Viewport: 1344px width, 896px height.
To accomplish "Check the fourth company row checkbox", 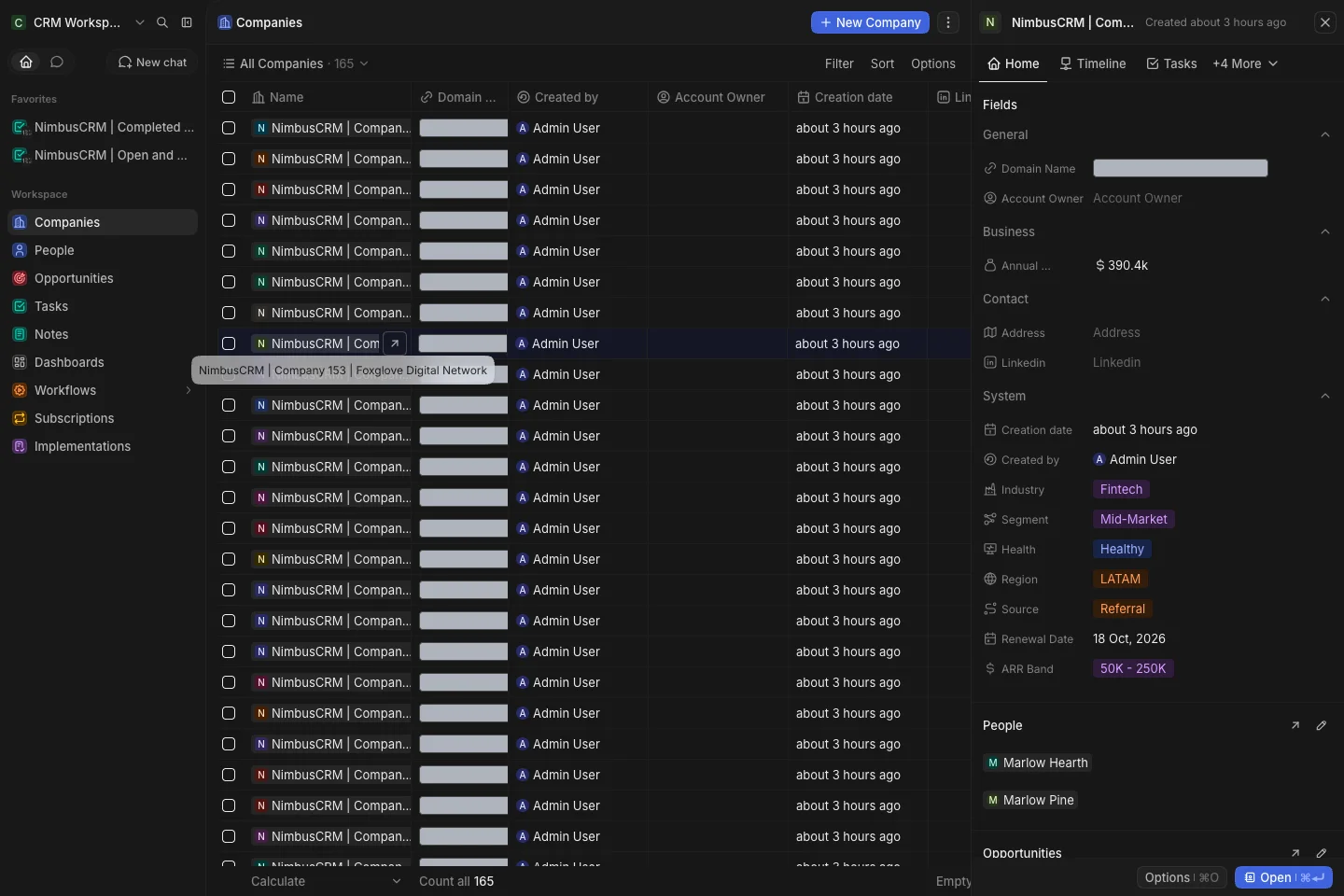I will coord(229,220).
